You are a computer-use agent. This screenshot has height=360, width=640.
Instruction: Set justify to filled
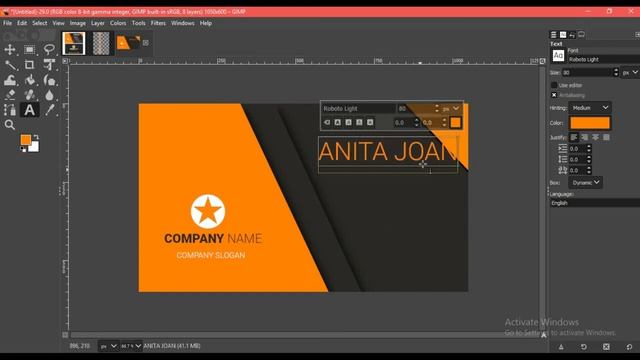point(606,137)
